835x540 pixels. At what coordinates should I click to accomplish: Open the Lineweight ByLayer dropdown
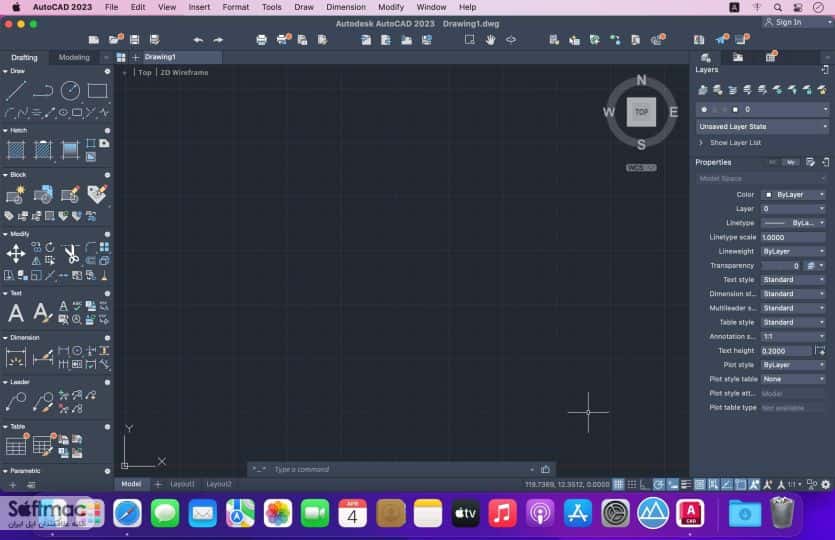pos(793,251)
